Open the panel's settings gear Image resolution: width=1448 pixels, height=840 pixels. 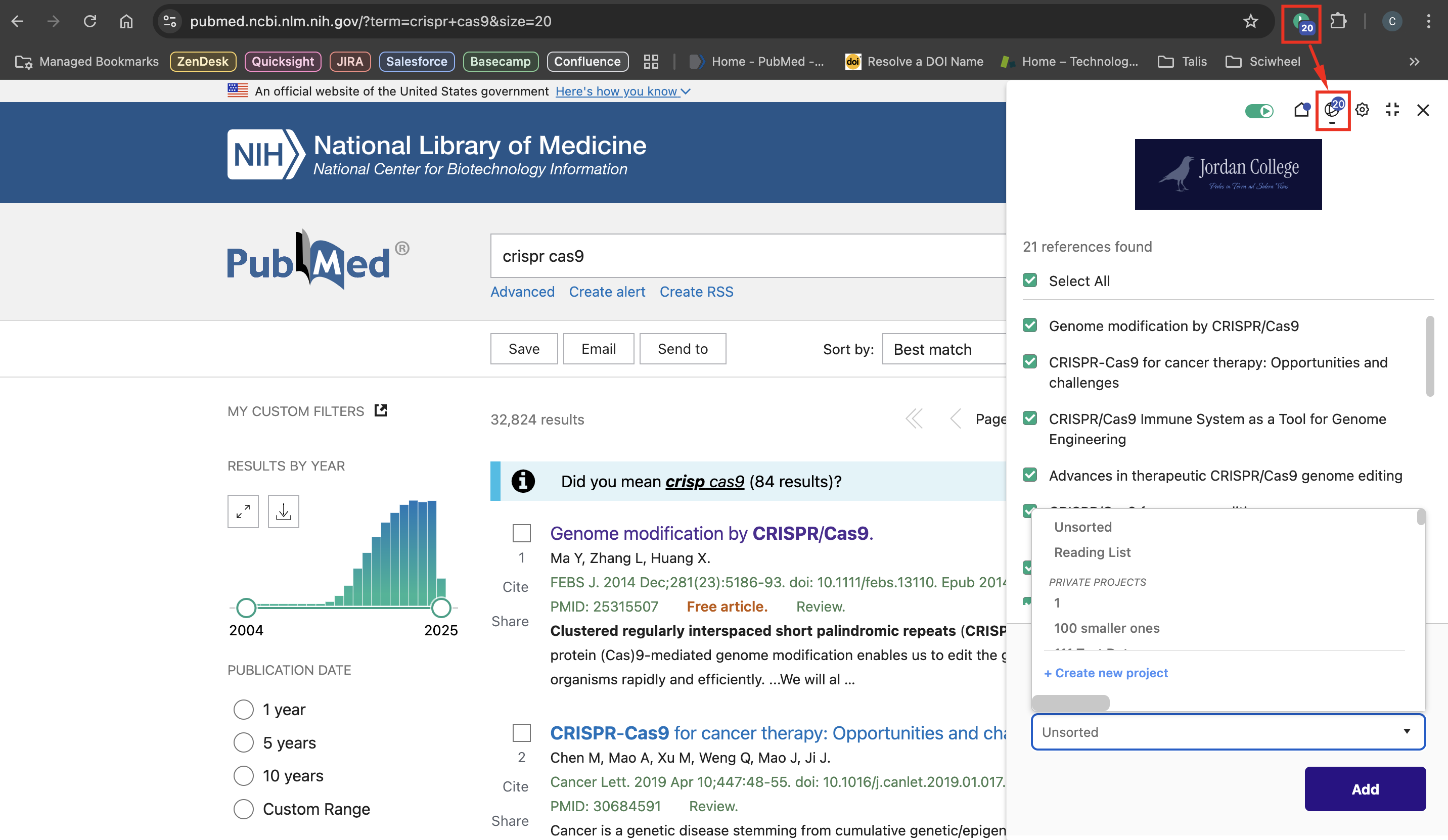coord(1362,110)
